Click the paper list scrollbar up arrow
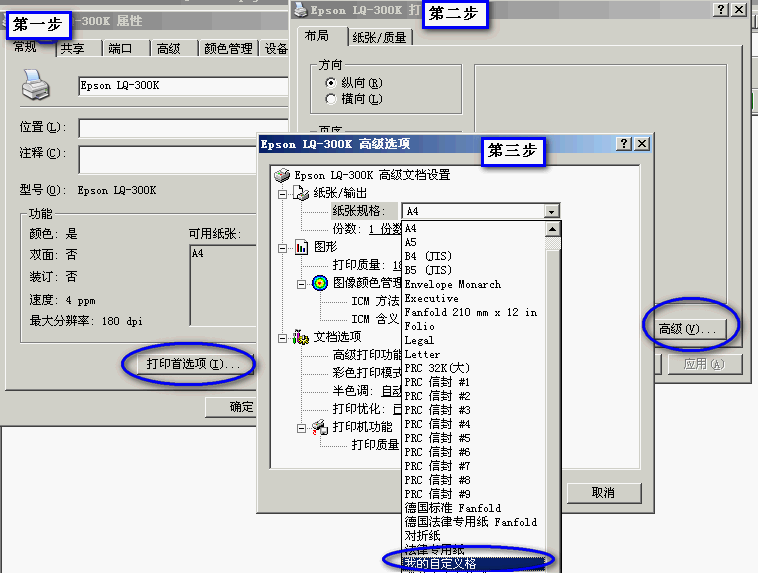Image resolution: width=758 pixels, height=573 pixels. click(553, 228)
